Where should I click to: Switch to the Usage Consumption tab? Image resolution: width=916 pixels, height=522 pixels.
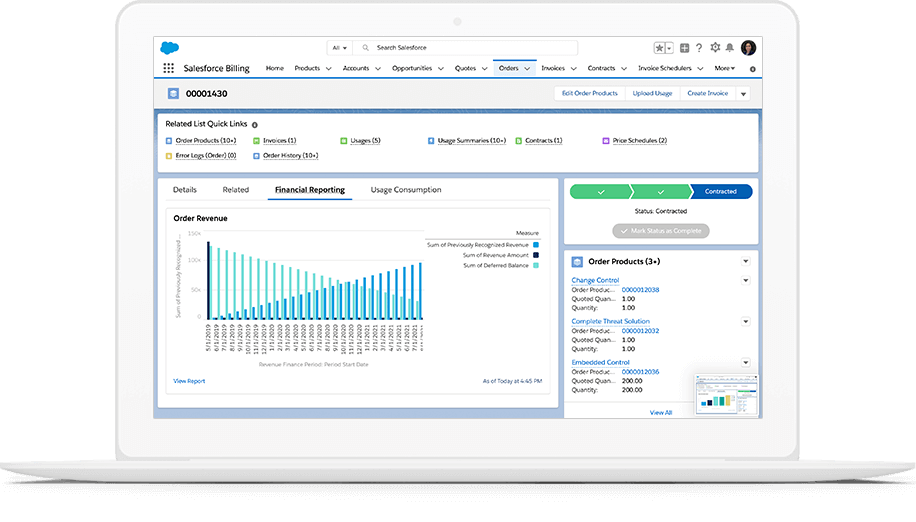[405, 190]
